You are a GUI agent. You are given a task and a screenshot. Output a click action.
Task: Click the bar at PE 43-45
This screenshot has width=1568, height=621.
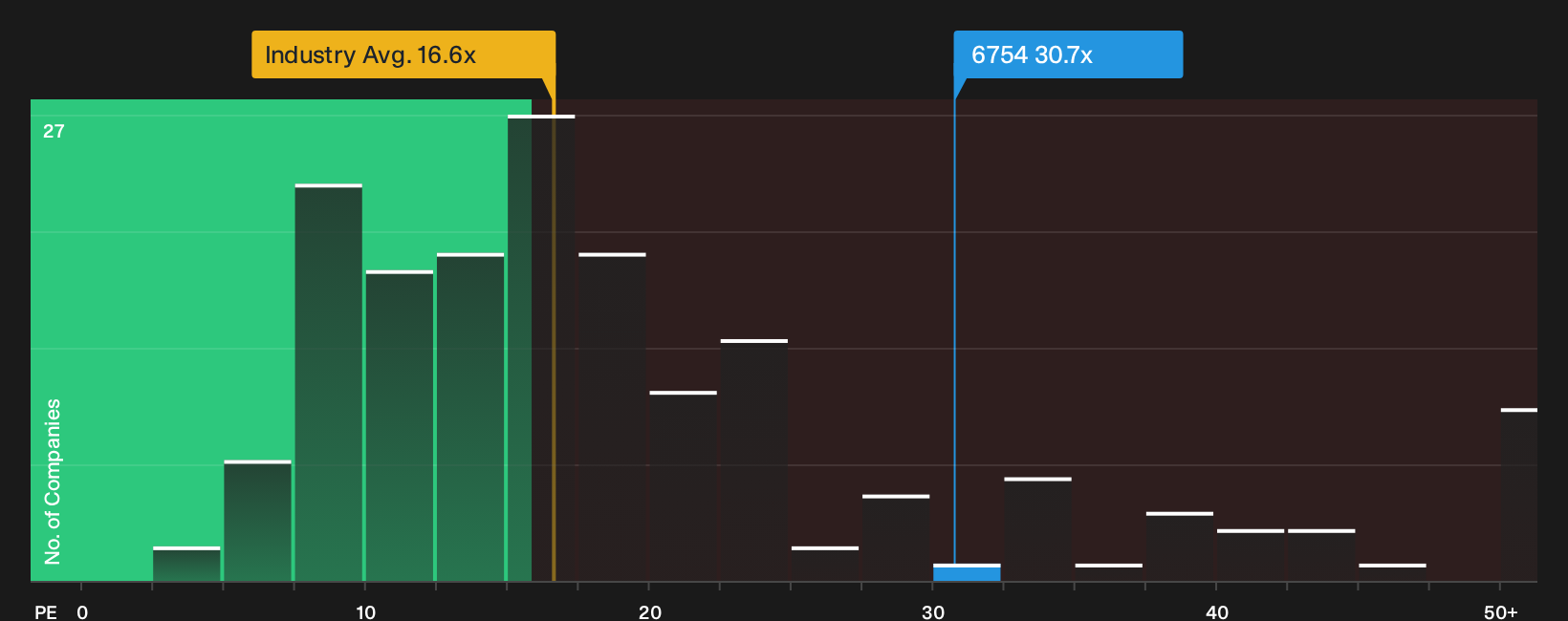pos(1321,555)
